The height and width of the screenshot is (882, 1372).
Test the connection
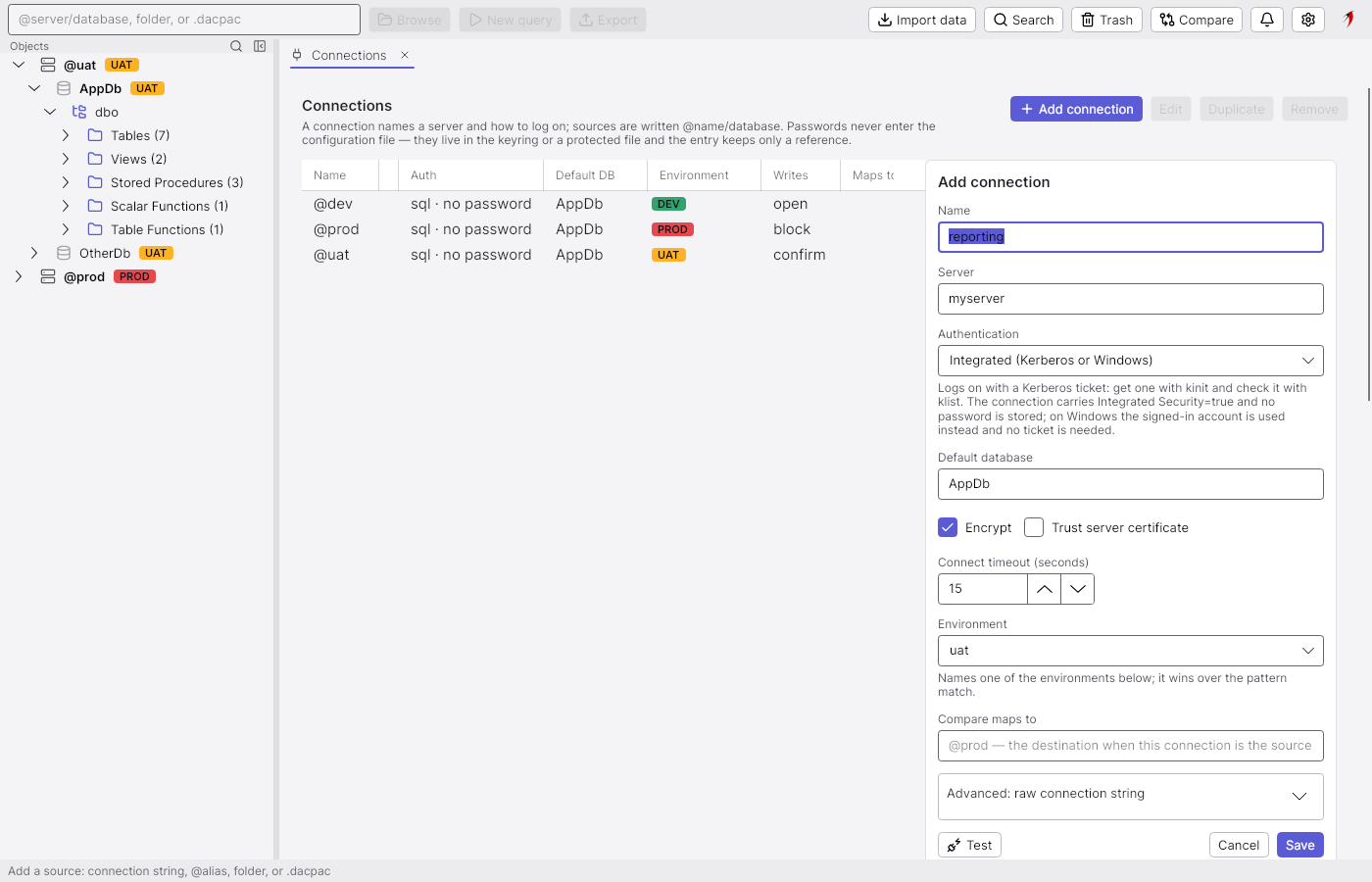pos(969,845)
